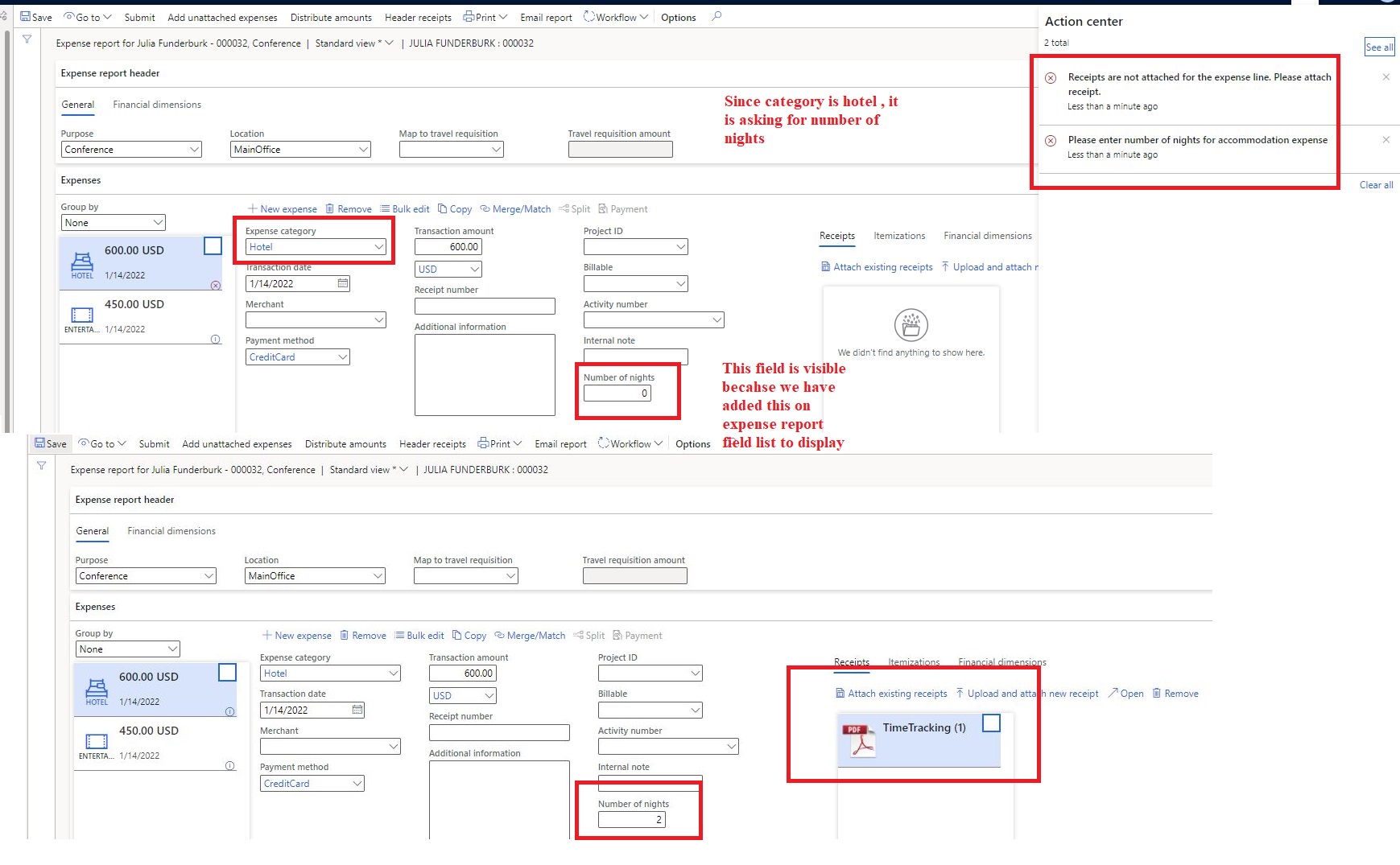The image size is (1400, 865).
Task: Dismiss the receipts not attached notification
Action: (1386, 77)
